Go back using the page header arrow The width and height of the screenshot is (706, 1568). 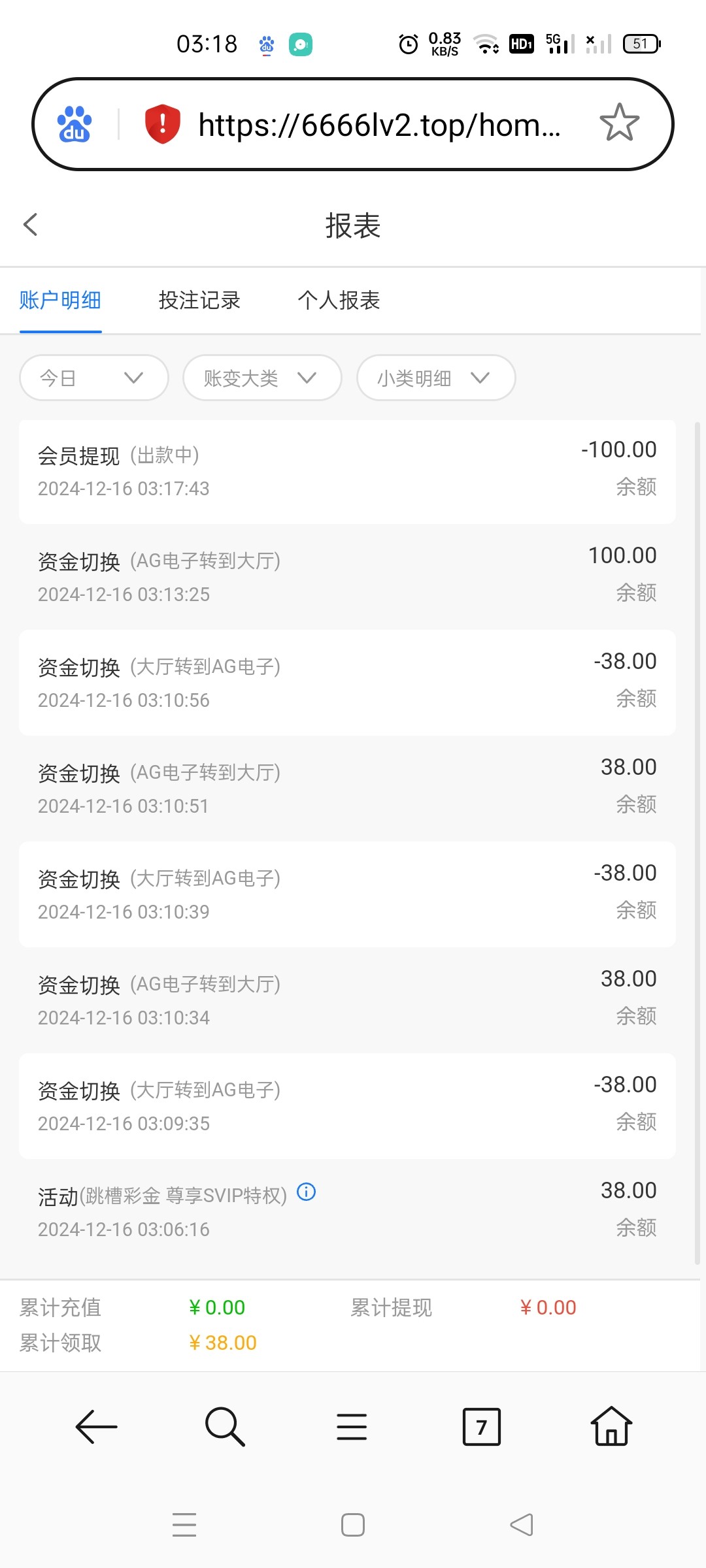(31, 225)
